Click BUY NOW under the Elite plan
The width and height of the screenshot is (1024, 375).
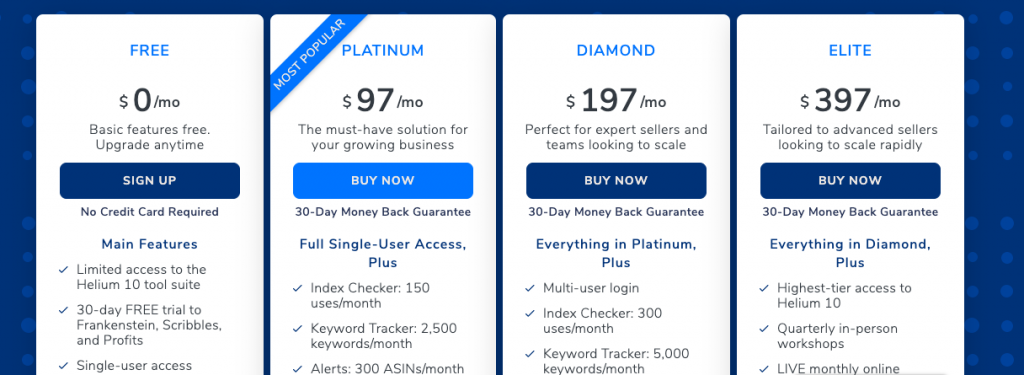[x=850, y=180]
